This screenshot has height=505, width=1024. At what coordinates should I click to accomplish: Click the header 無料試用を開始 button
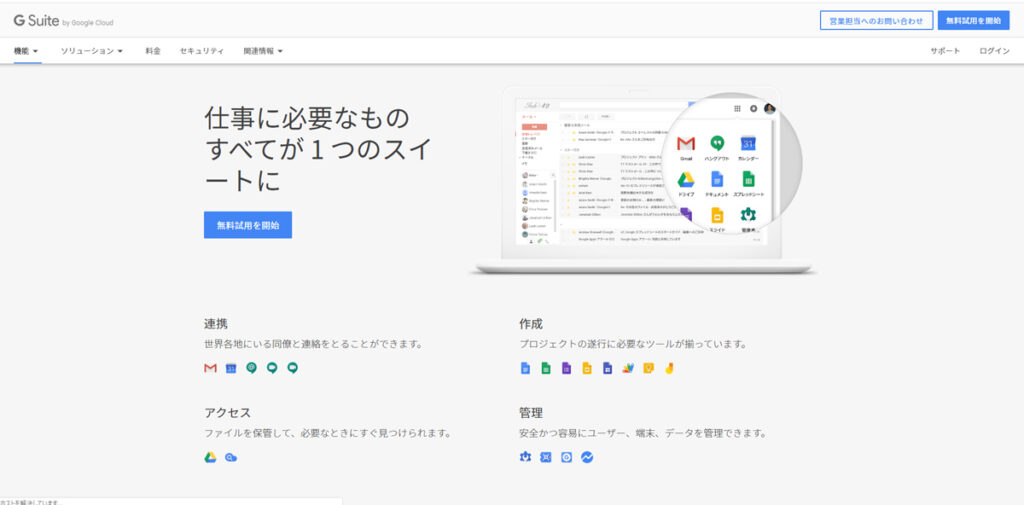(x=973, y=21)
